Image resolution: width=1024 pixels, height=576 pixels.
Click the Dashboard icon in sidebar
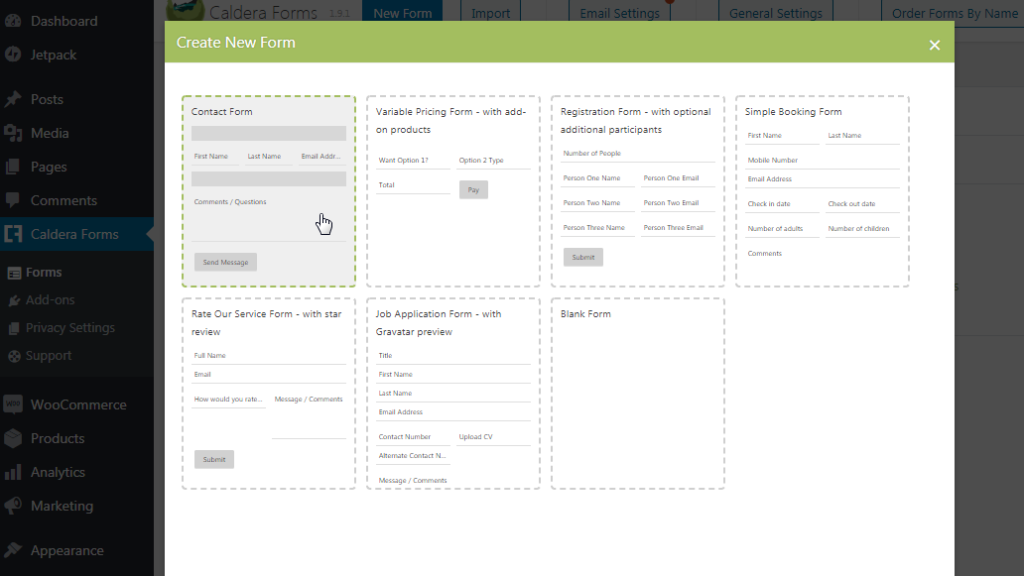(14, 21)
